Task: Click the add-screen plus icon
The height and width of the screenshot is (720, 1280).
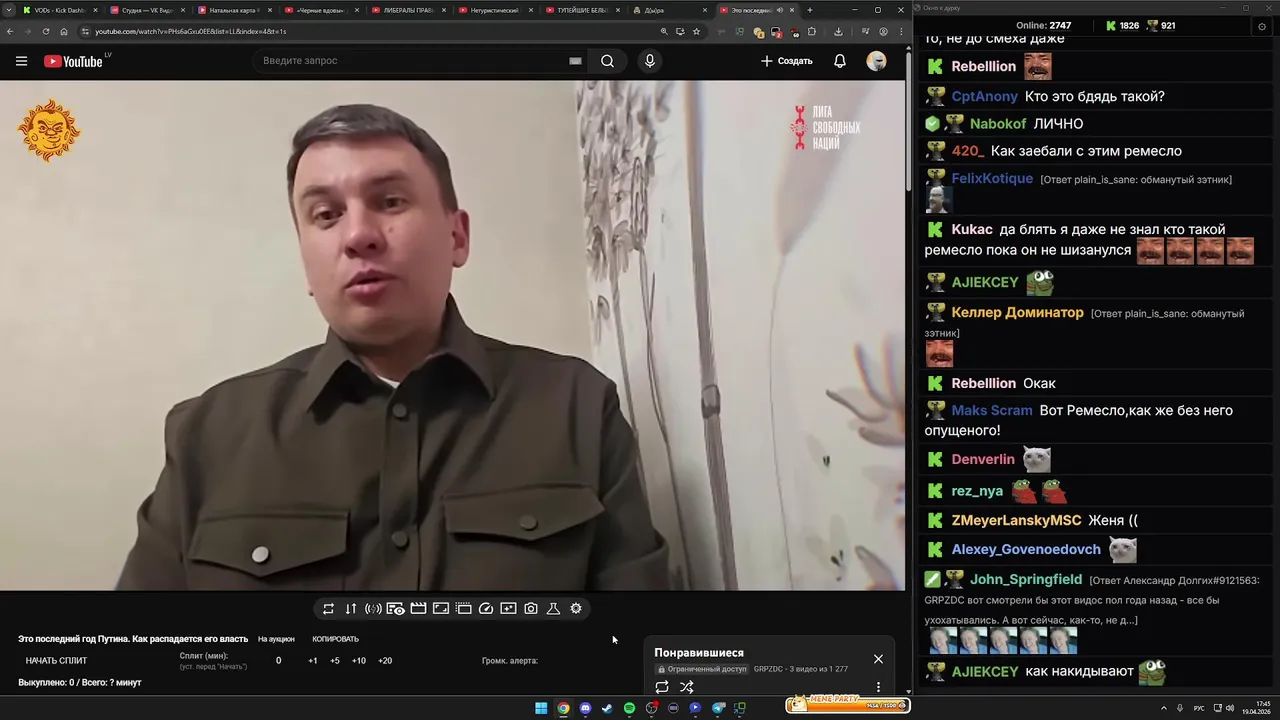Action: pyautogui.click(x=508, y=608)
